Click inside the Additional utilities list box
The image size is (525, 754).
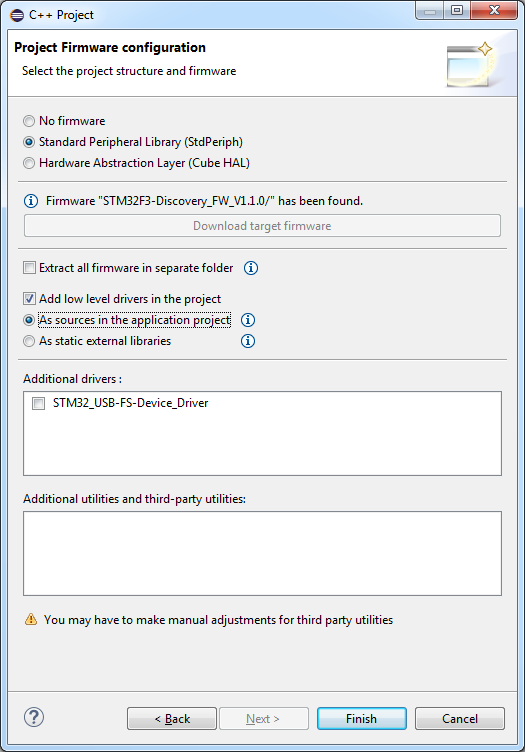(262, 553)
